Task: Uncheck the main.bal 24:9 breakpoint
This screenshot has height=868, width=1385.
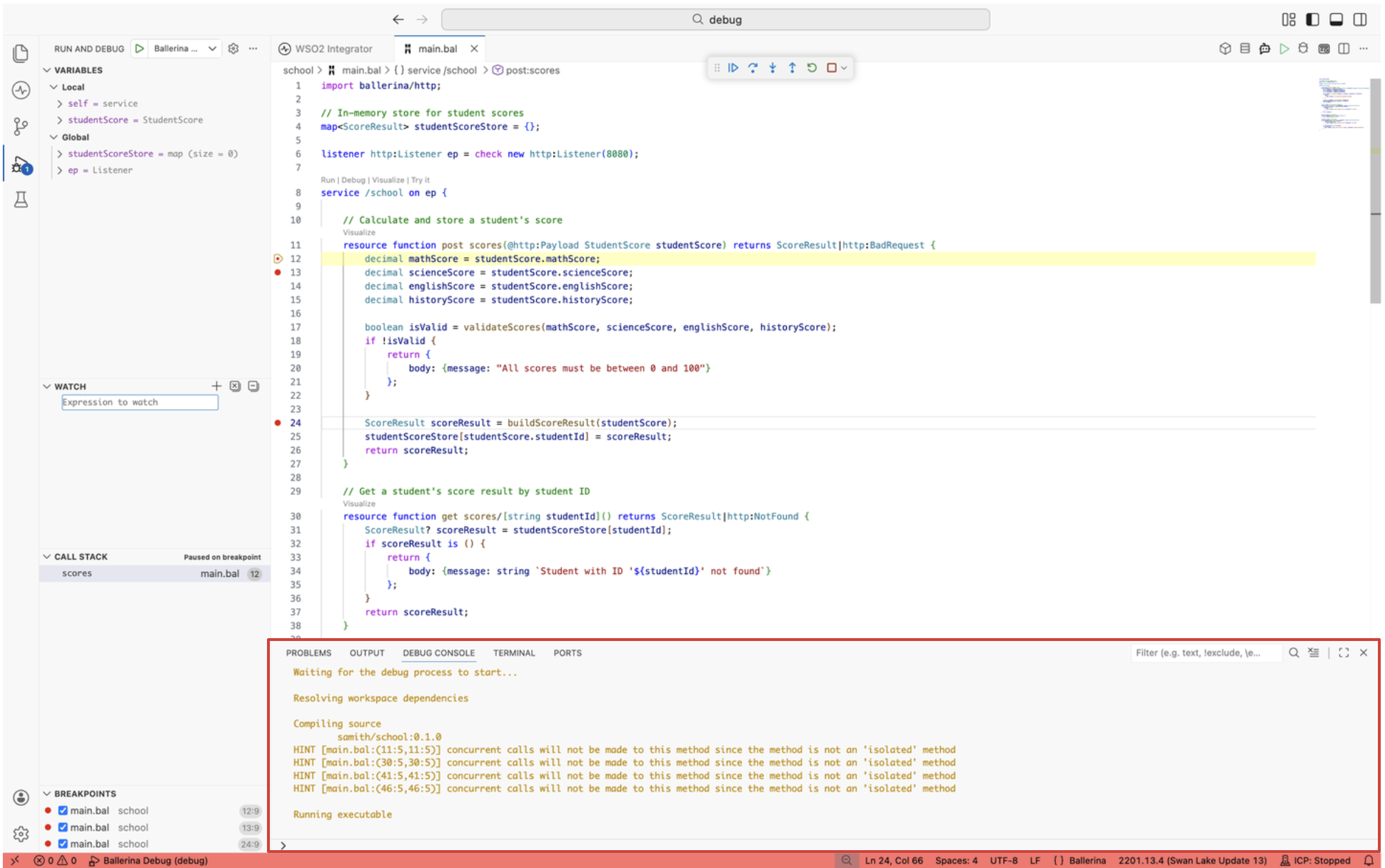Action: tap(63, 844)
